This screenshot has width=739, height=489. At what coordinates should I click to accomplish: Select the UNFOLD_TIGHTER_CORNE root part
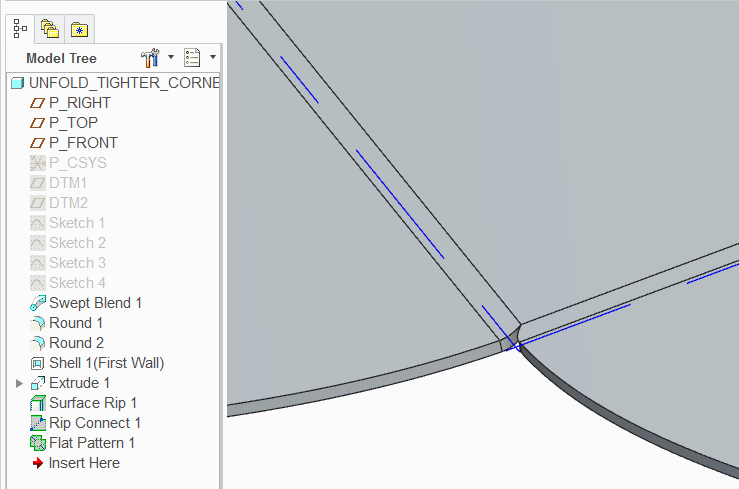(124, 83)
